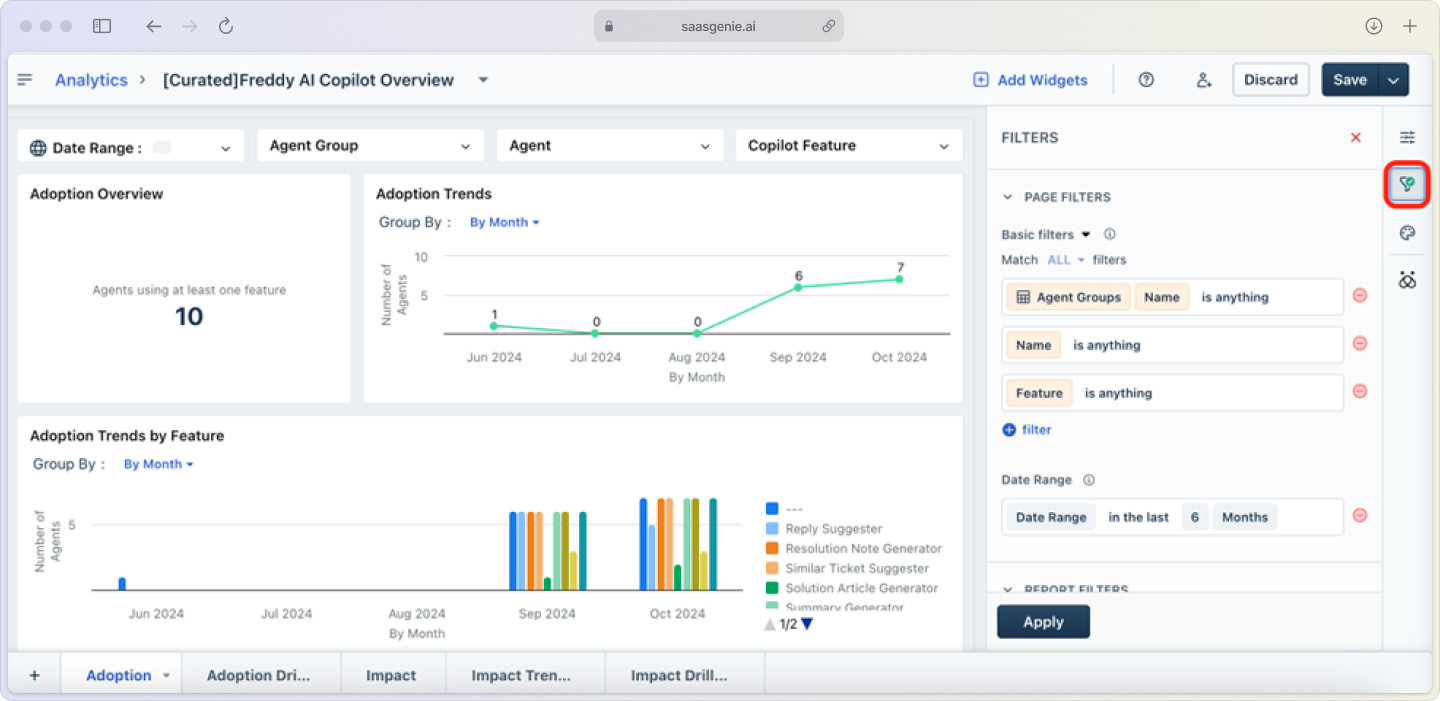Open the help question mark icon
The width and height of the screenshot is (1440, 701).
tap(1145, 79)
